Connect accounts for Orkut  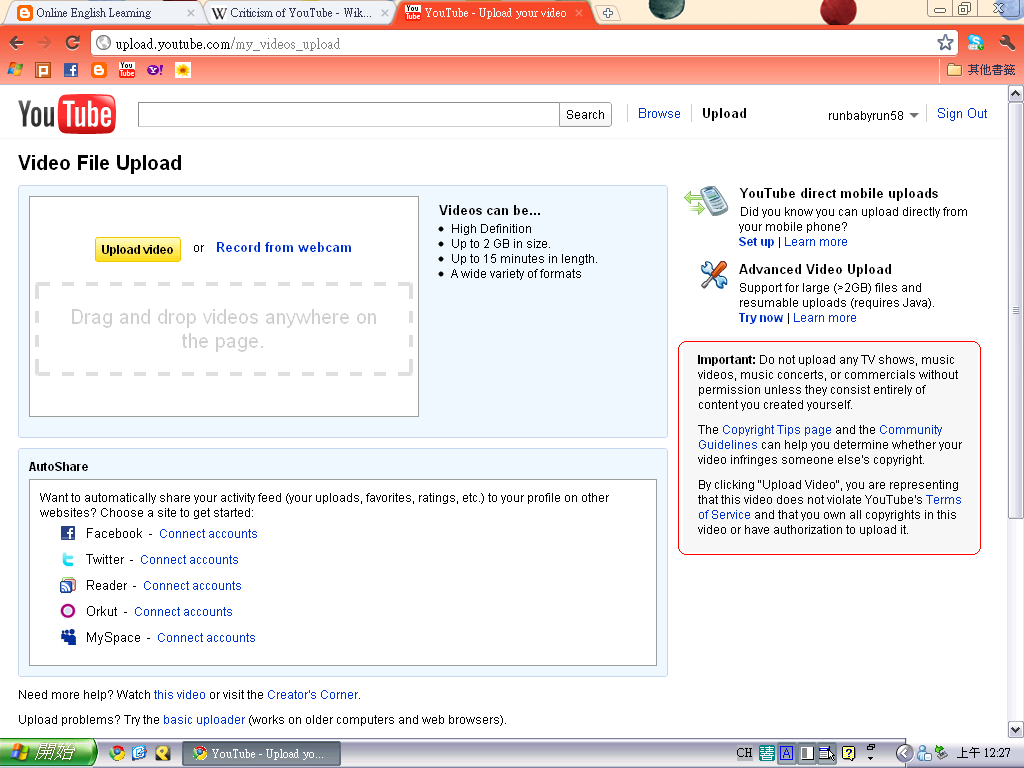tap(184, 612)
